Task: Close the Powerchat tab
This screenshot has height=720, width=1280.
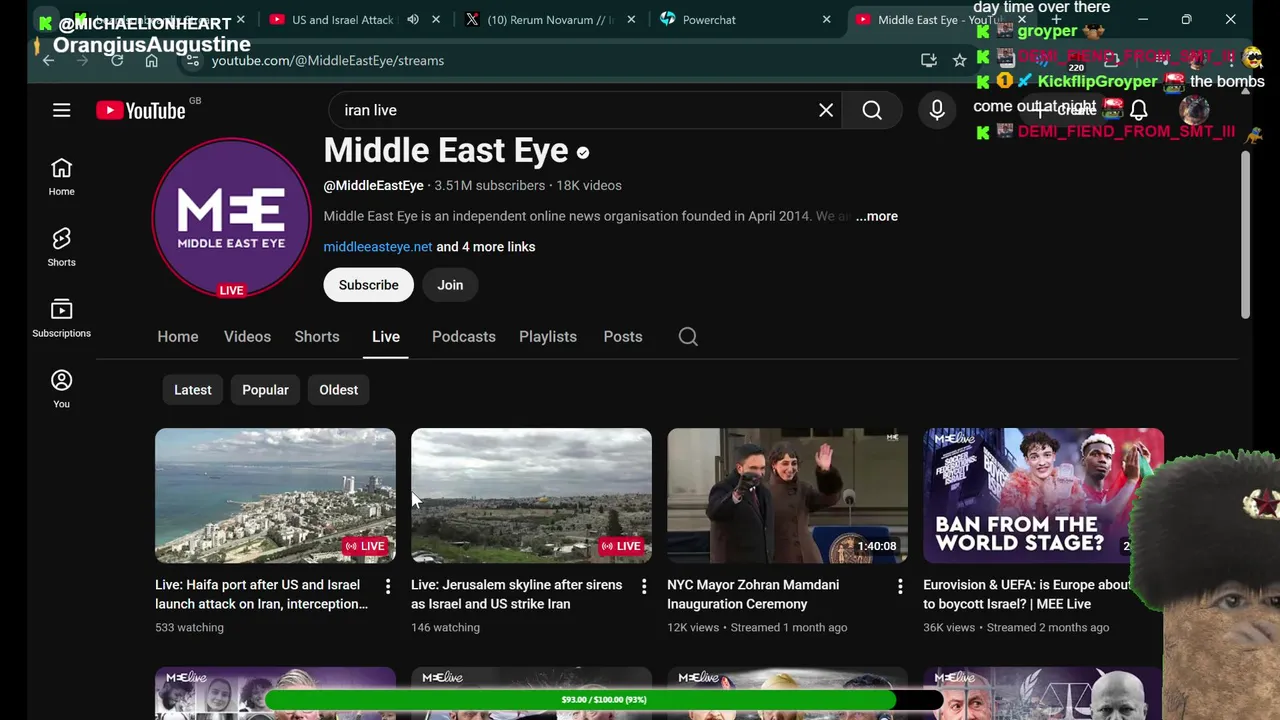Action: (826, 20)
